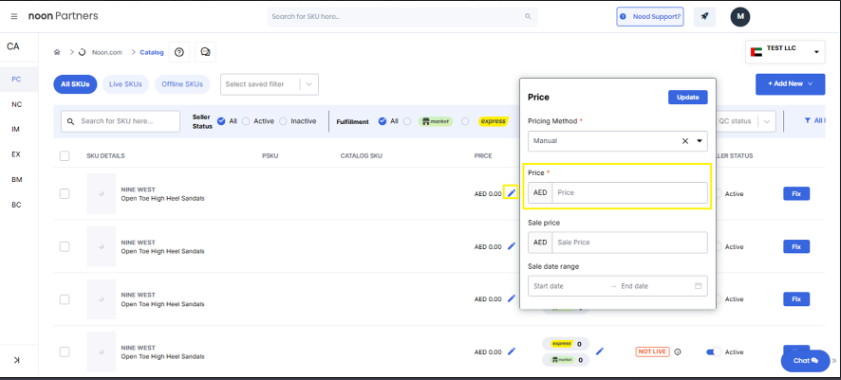Clear the Manual pricing method with X
Image resolution: width=841 pixels, height=380 pixels.
[685, 141]
